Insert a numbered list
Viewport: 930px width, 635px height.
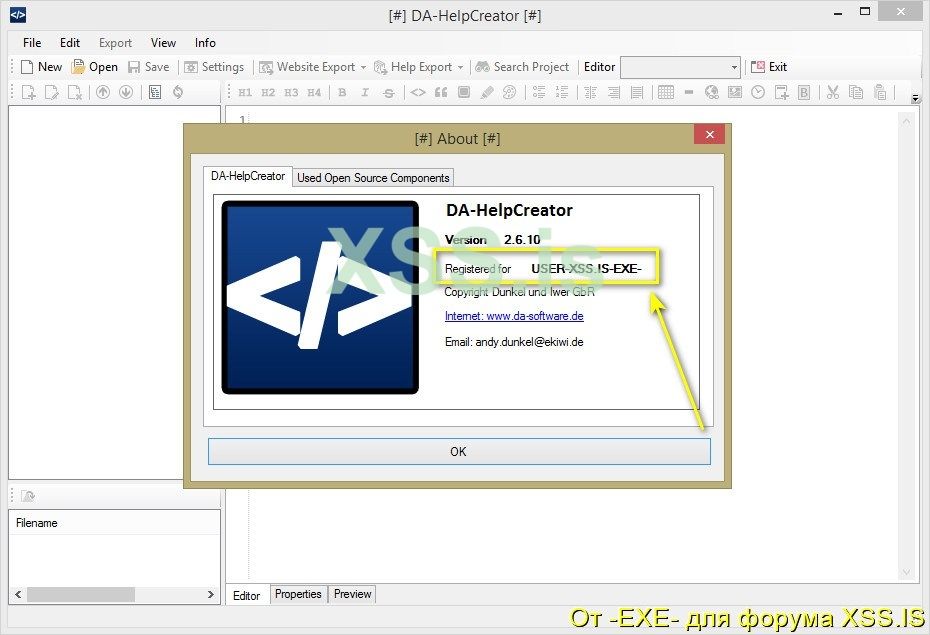(562, 92)
